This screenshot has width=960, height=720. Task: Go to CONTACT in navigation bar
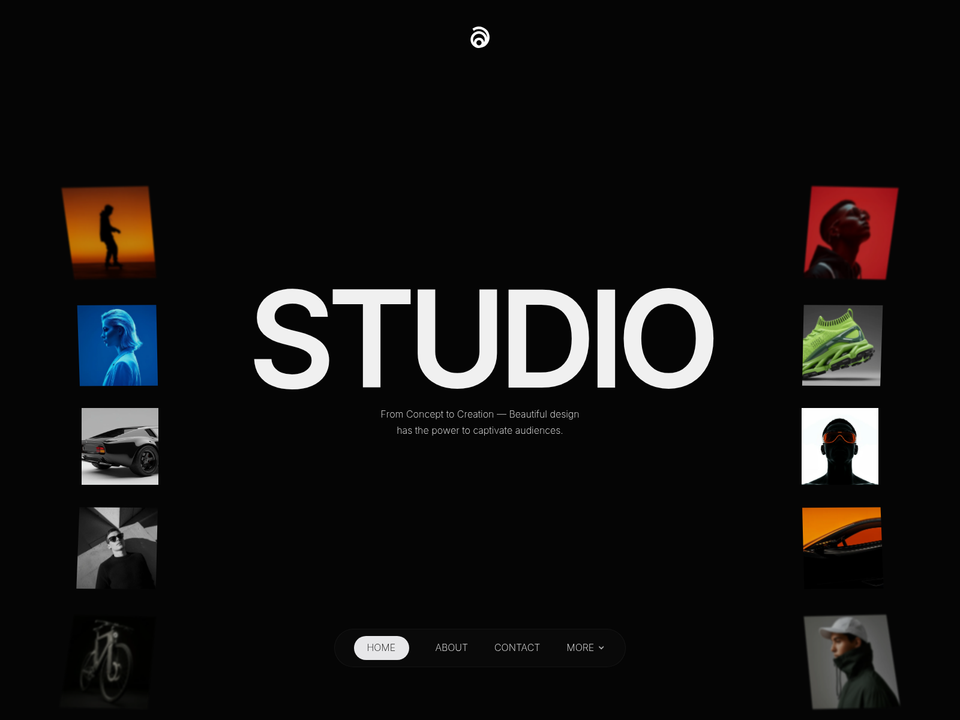pos(517,648)
